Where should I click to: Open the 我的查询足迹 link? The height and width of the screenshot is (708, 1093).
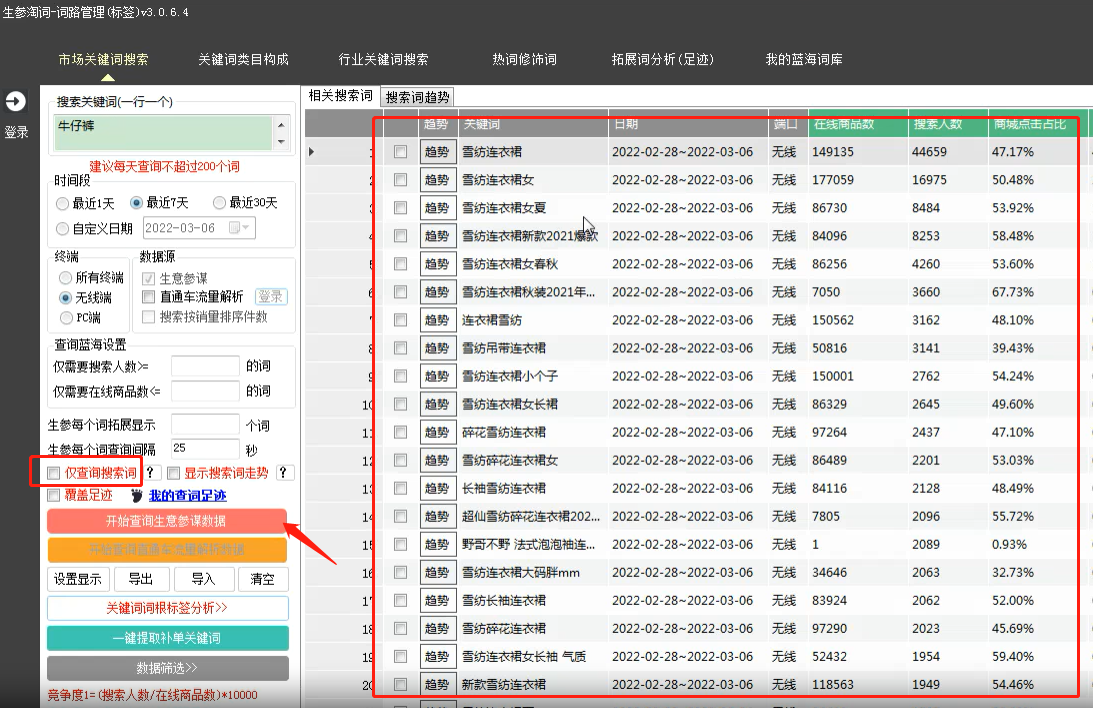point(188,495)
